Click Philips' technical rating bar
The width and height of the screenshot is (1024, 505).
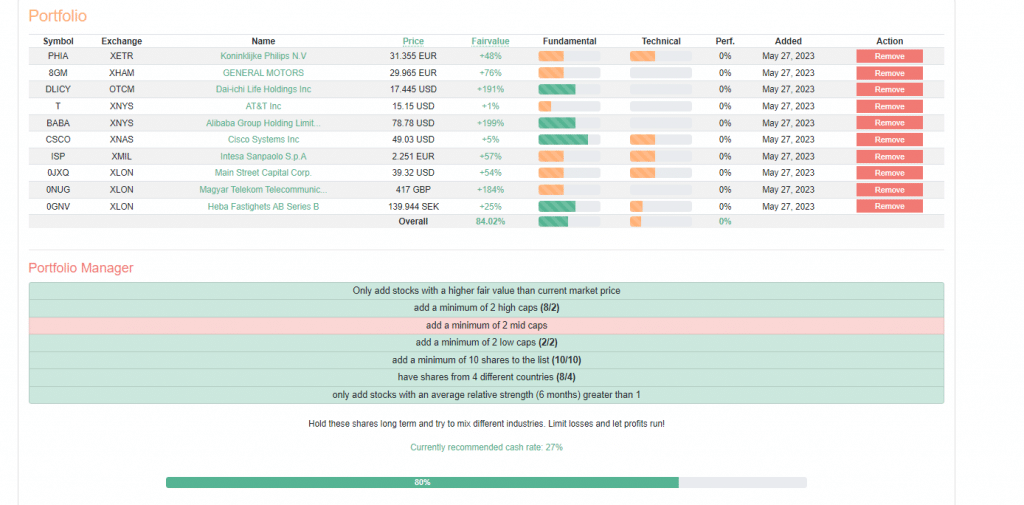(x=660, y=56)
